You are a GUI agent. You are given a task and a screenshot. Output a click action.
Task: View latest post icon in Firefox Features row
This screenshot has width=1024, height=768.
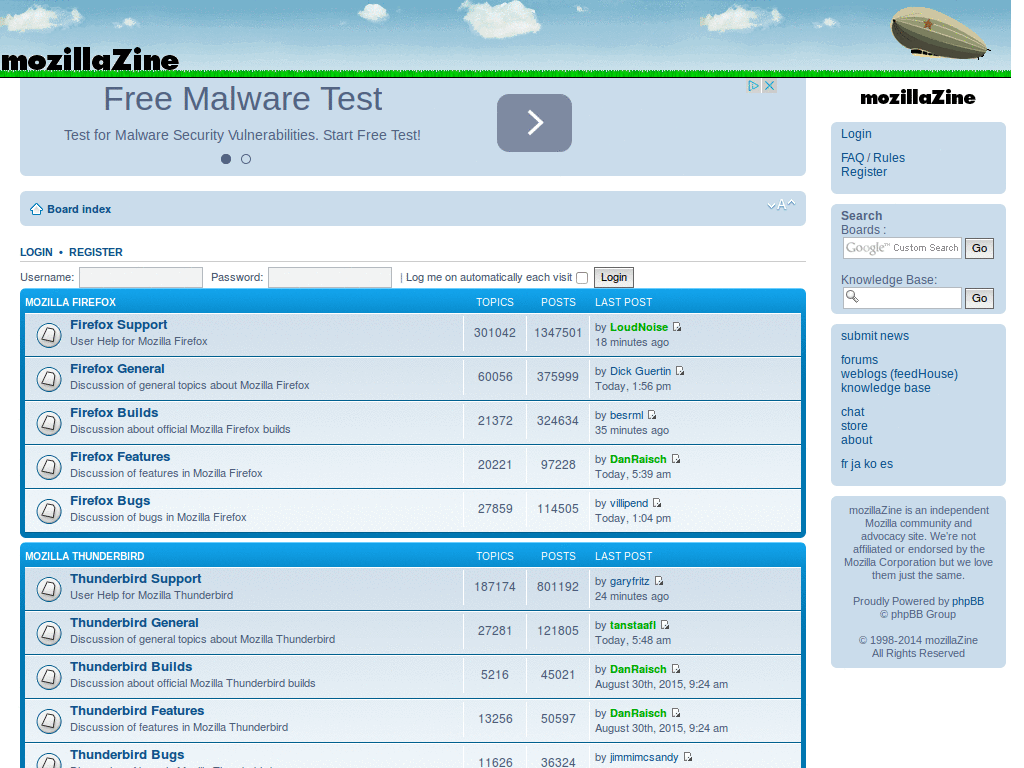click(676, 459)
